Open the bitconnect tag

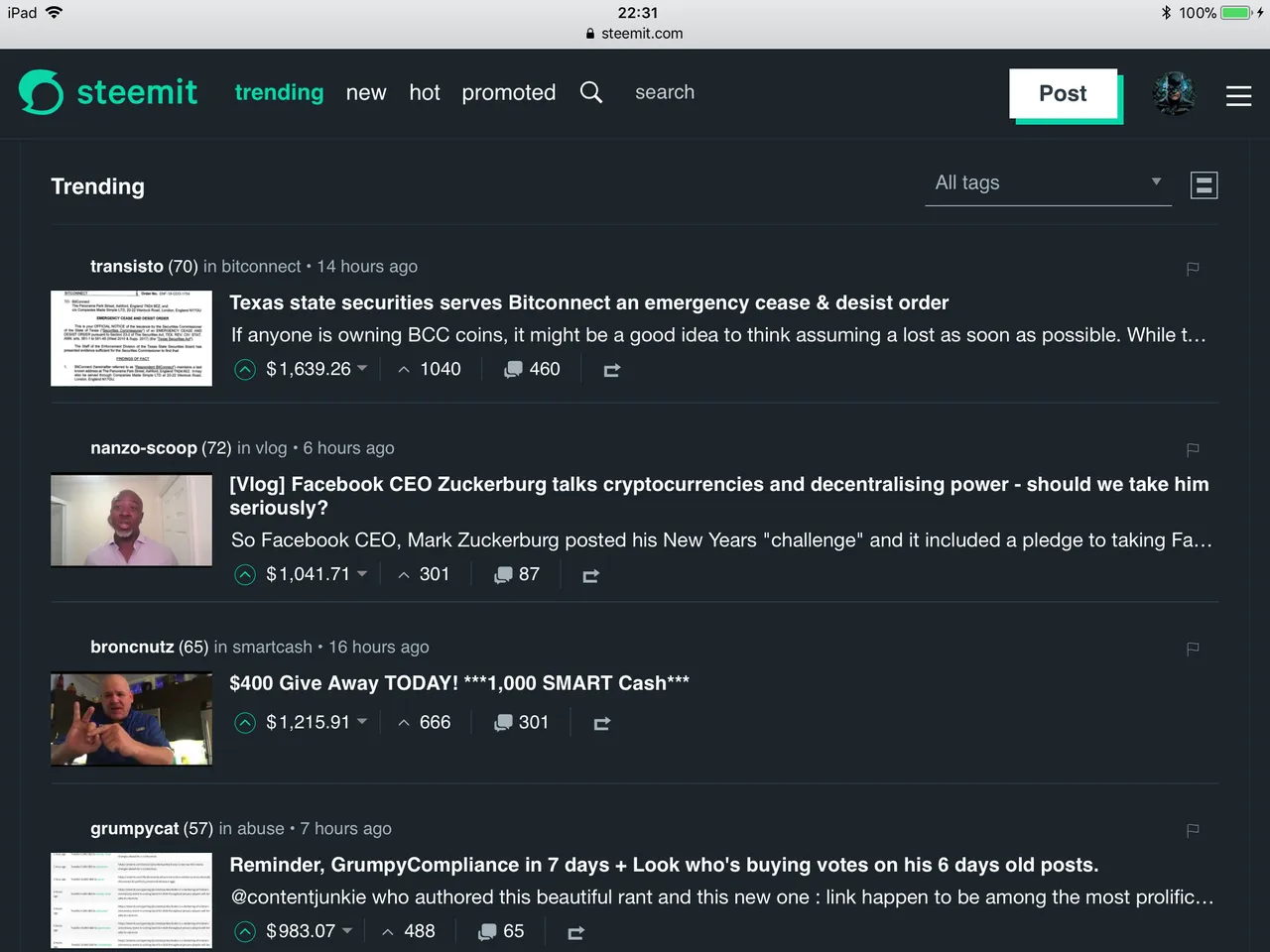[261, 266]
